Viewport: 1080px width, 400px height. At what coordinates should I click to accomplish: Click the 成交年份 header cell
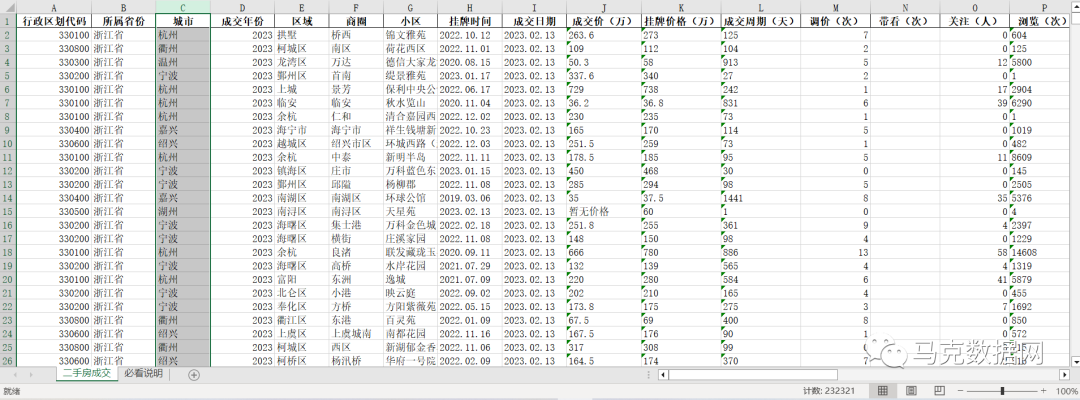(242, 21)
